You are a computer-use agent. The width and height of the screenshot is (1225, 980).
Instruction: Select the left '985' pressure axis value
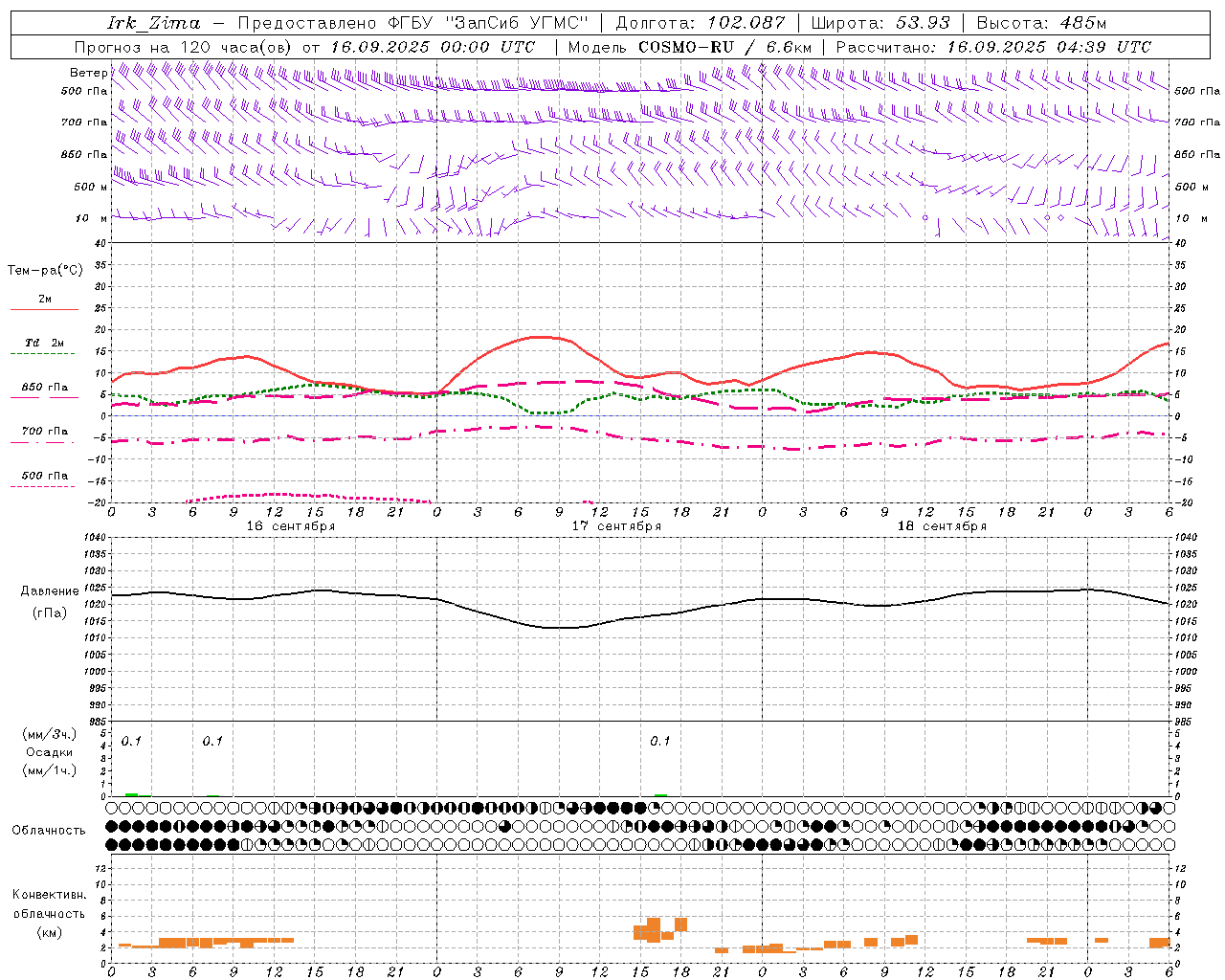coord(98,722)
